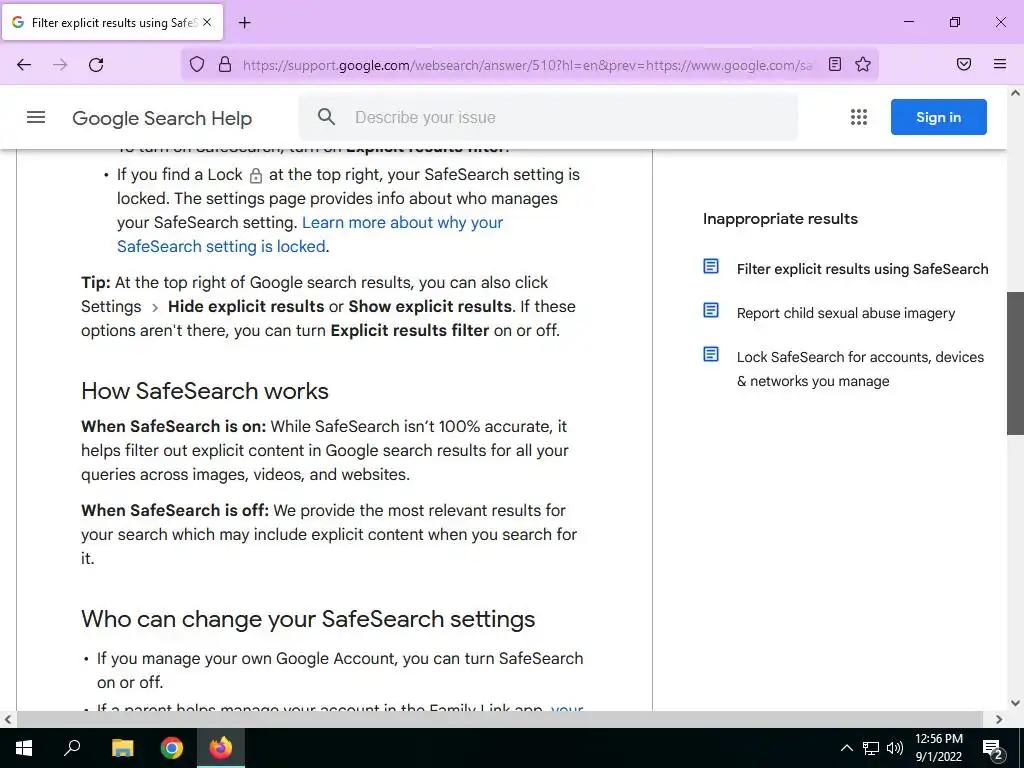Viewport: 1024px width, 768px height.
Task: Click the search magnifier icon in the help bar
Action: click(327, 117)
